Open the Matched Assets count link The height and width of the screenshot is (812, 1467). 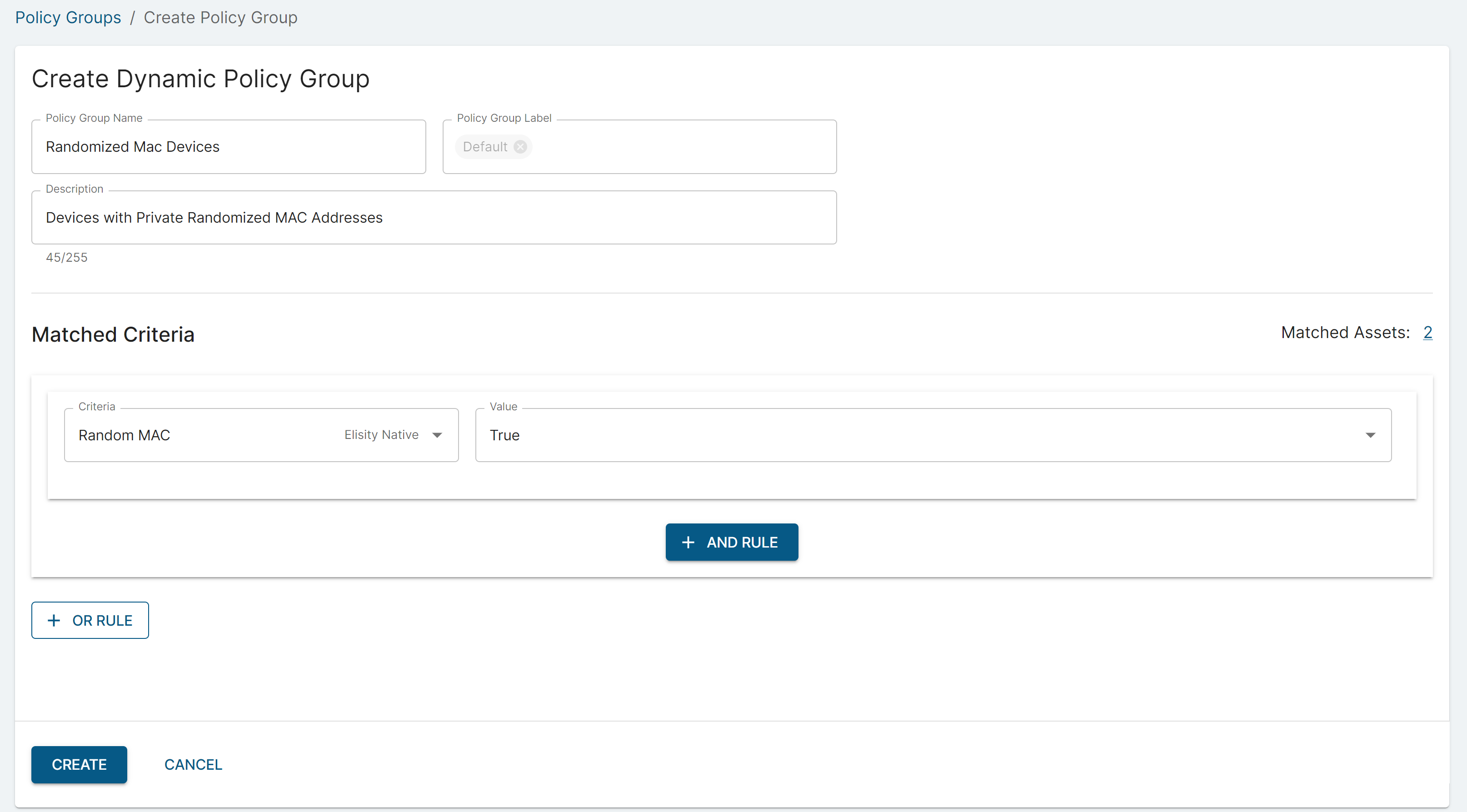[1427, 333]
